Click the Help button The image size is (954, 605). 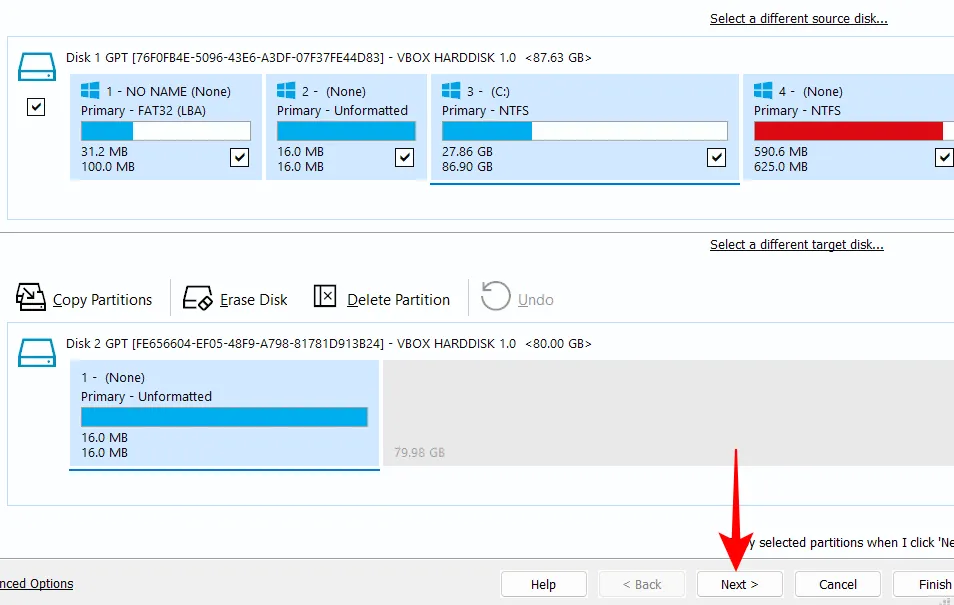pos(544,584)
